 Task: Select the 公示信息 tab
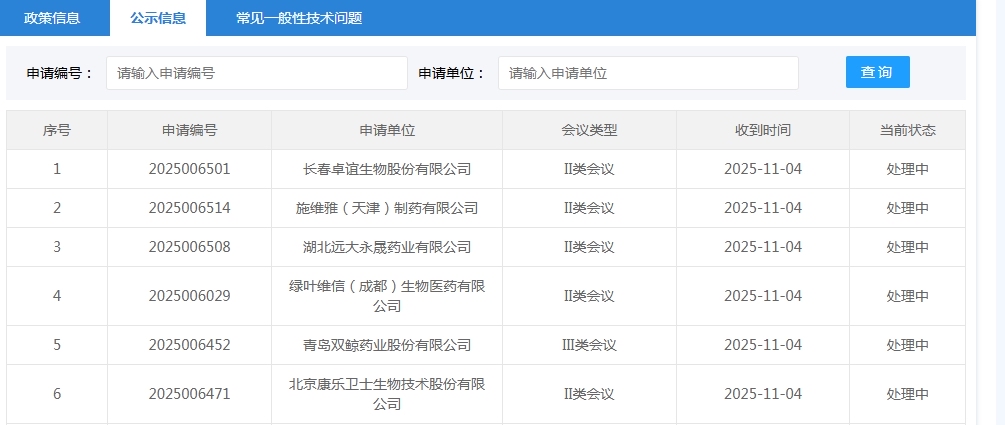pyautogui.click(x=158, y=18)
